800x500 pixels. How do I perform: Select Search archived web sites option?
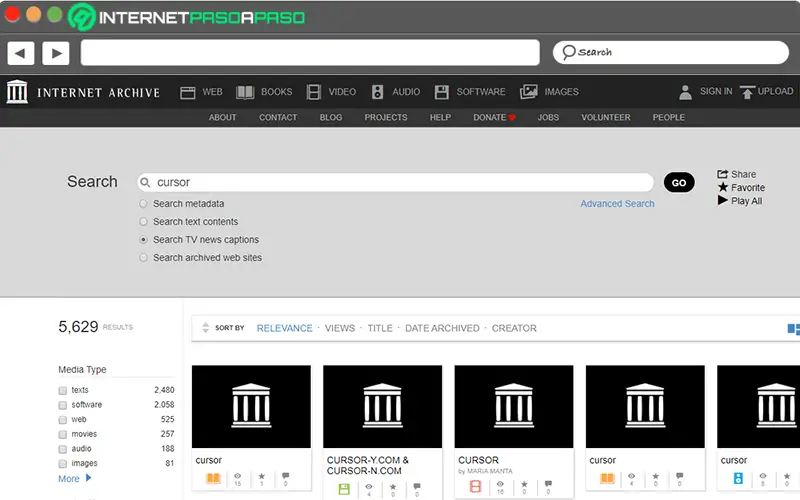(144, 258)
